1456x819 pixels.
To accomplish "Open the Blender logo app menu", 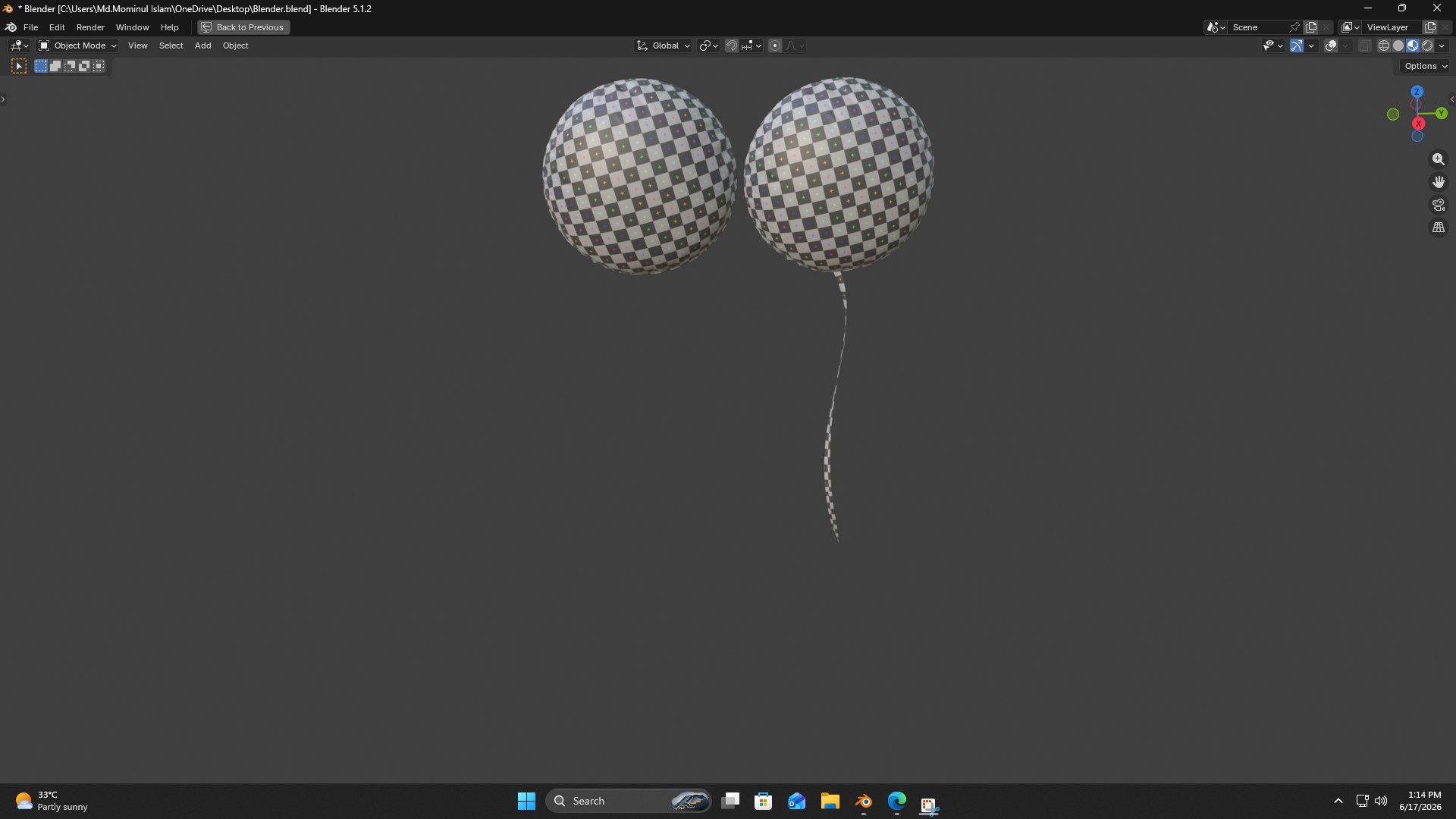I will pos(11,27).
